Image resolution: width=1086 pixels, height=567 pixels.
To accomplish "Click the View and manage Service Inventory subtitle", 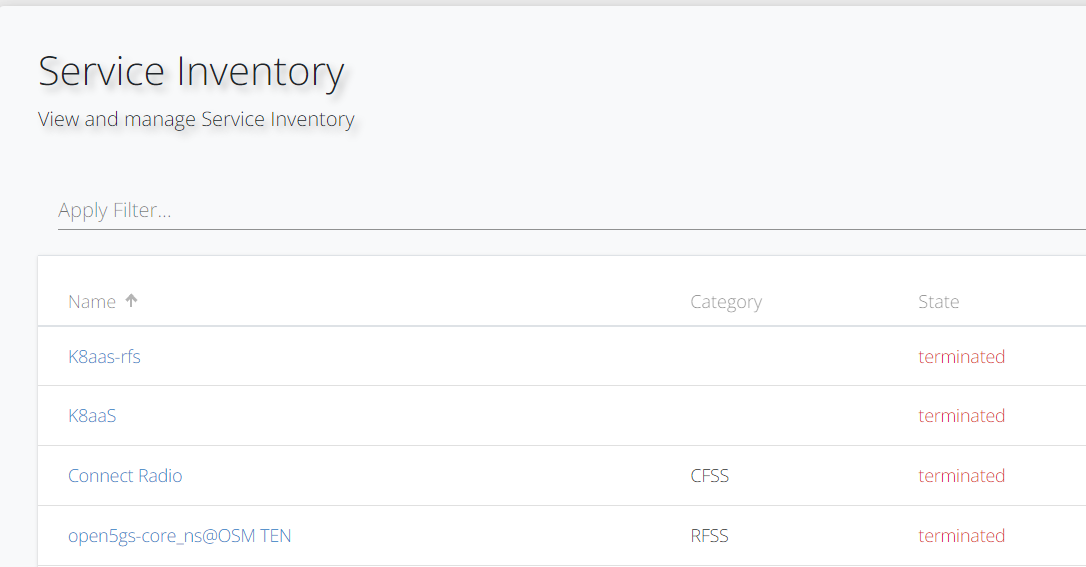I will 196,120.
